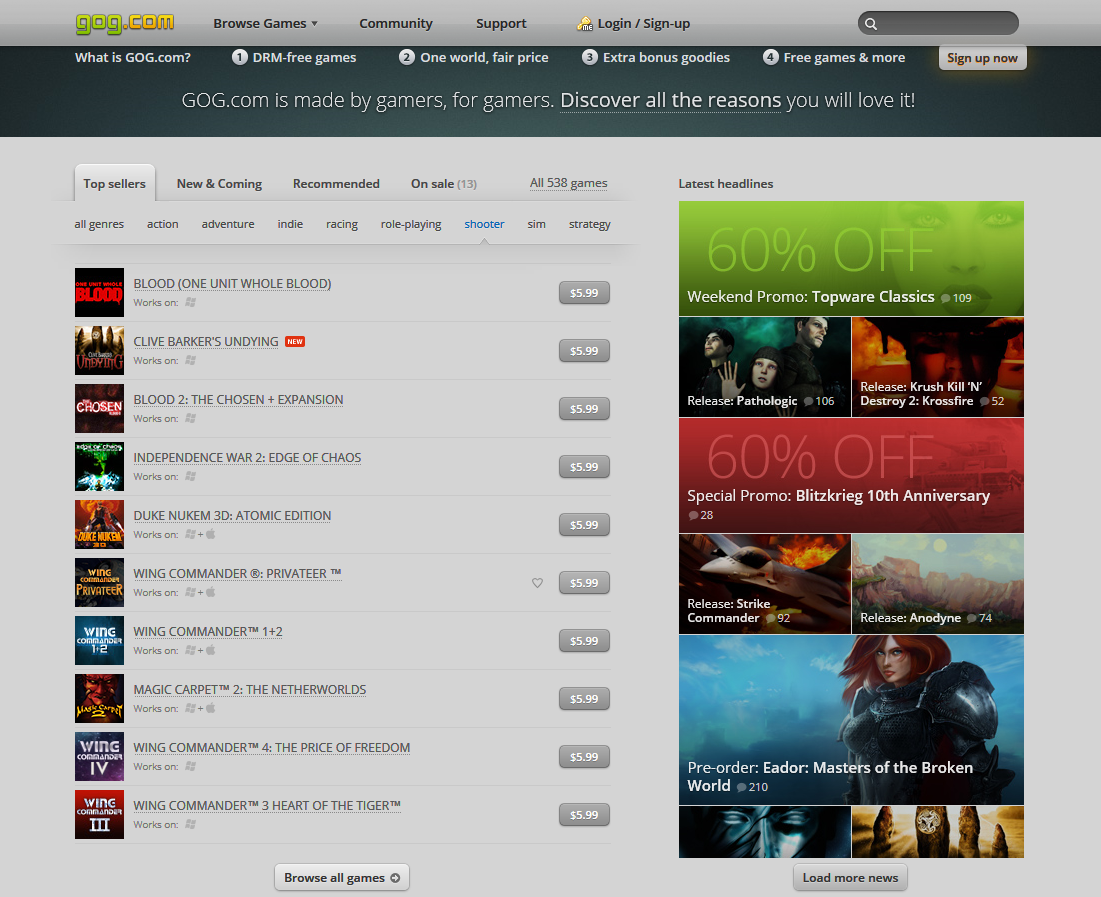Screen dimensions: 1101x897
Task: Click the Duke Nukem 3D cover icon
Action: pos(99,524)
